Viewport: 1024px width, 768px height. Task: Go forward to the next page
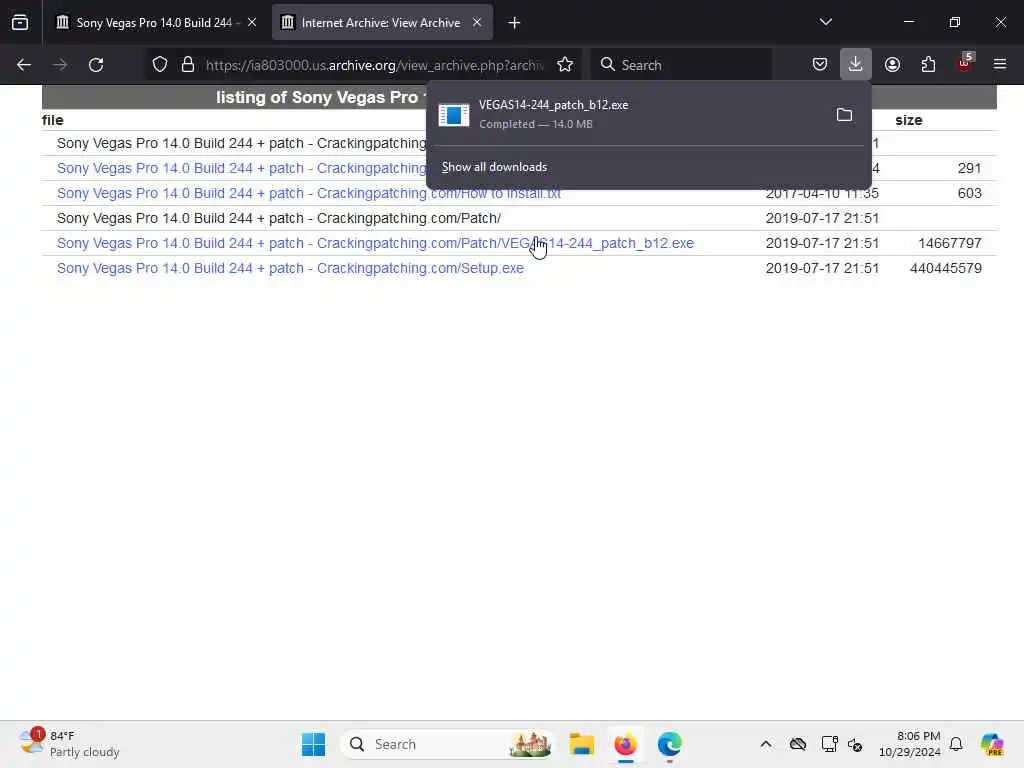(x=60, y=65)
